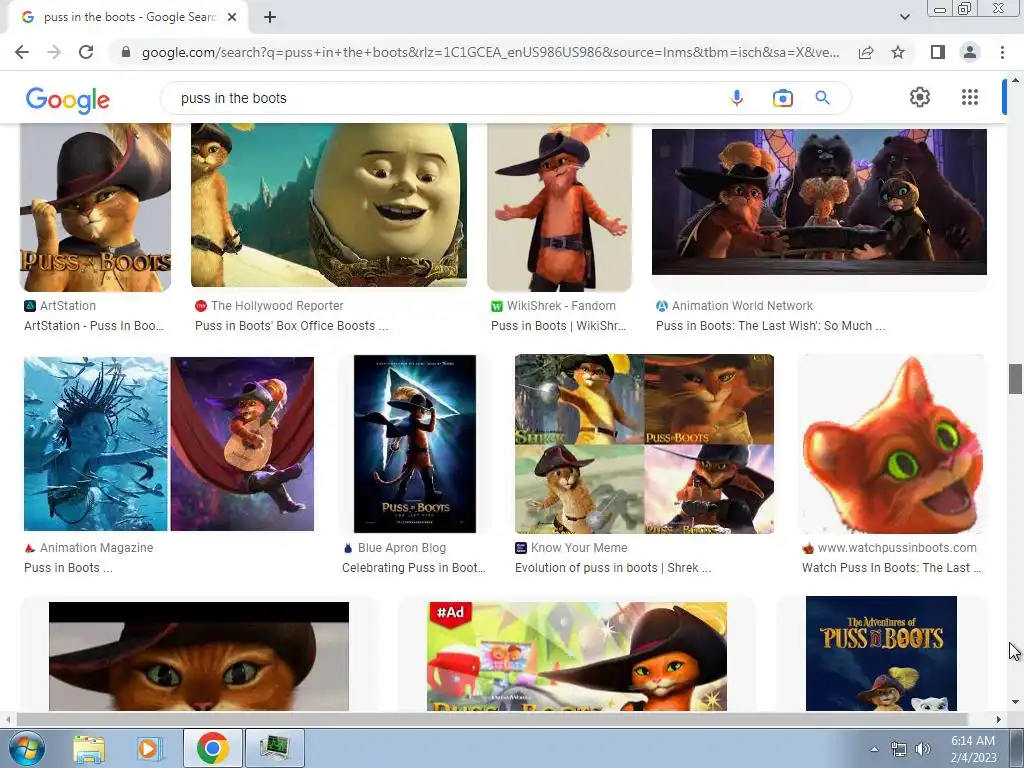Click the page scroll down arrow
Screen dimensions: 1024x768
pyautogui.click(x=1015, y=702)
